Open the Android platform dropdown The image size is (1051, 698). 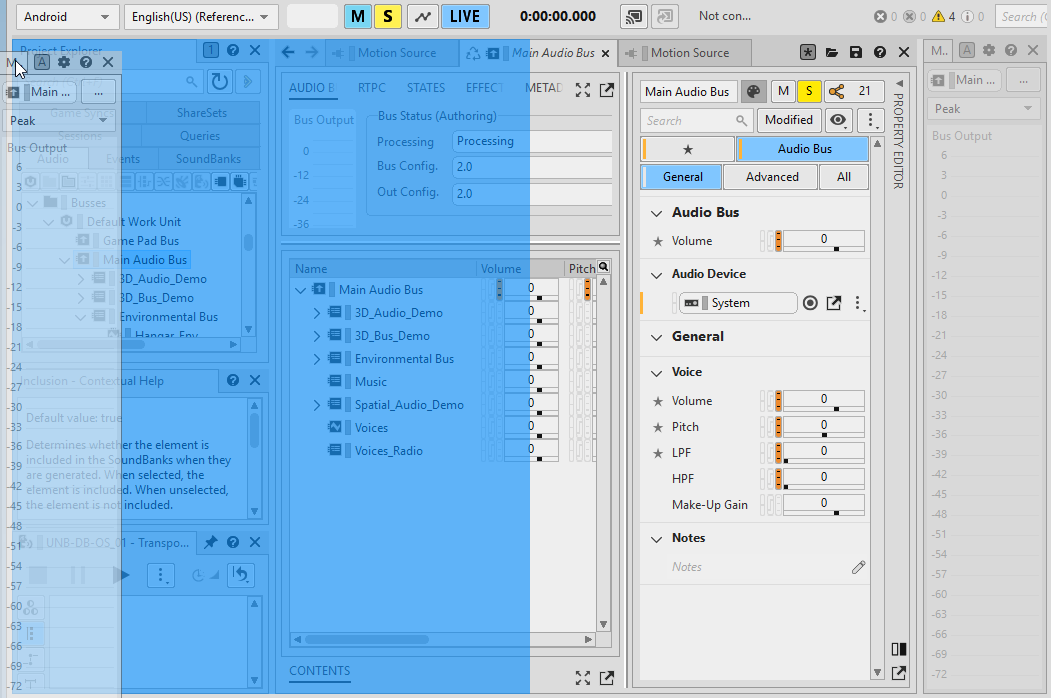[x=67, y=16]
